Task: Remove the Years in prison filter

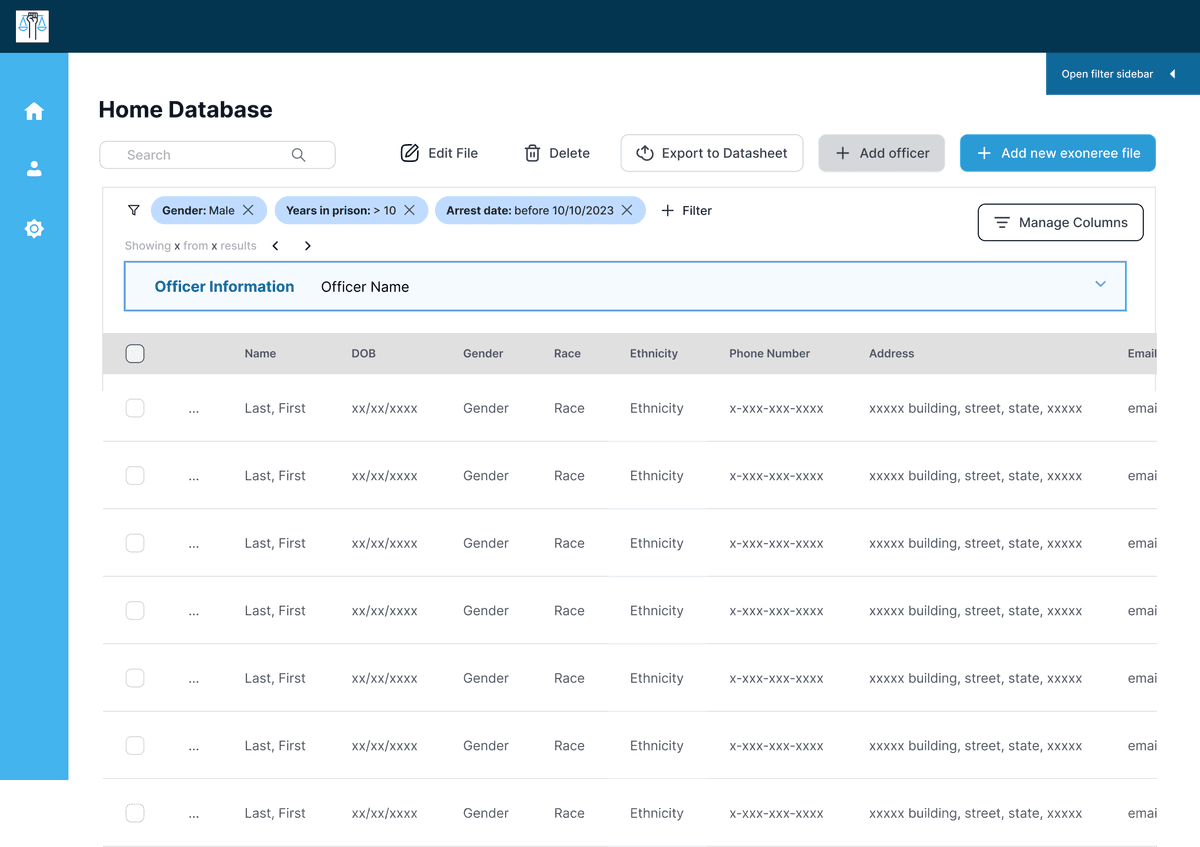Action: point(410,210)
